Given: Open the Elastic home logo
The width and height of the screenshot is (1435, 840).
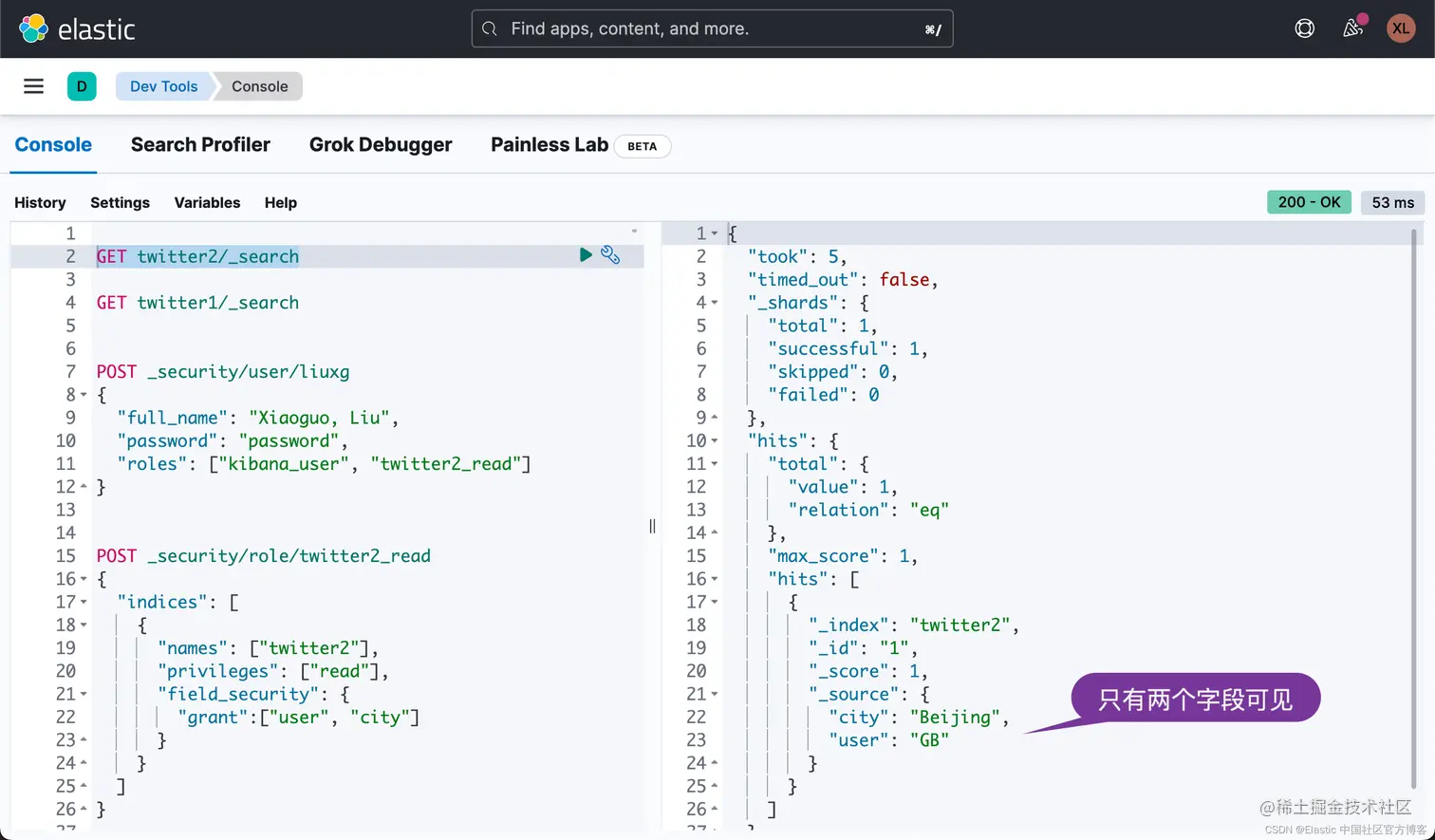Looking at the screenshot, I should click(x=78, y=28).
